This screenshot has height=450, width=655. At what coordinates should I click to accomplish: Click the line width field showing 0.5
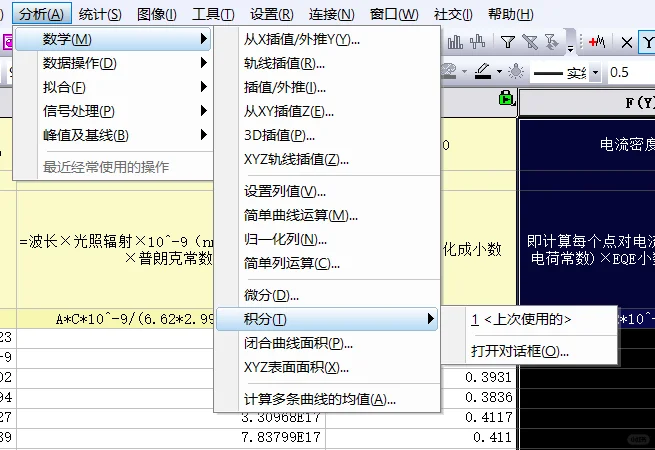pos(631,73)
